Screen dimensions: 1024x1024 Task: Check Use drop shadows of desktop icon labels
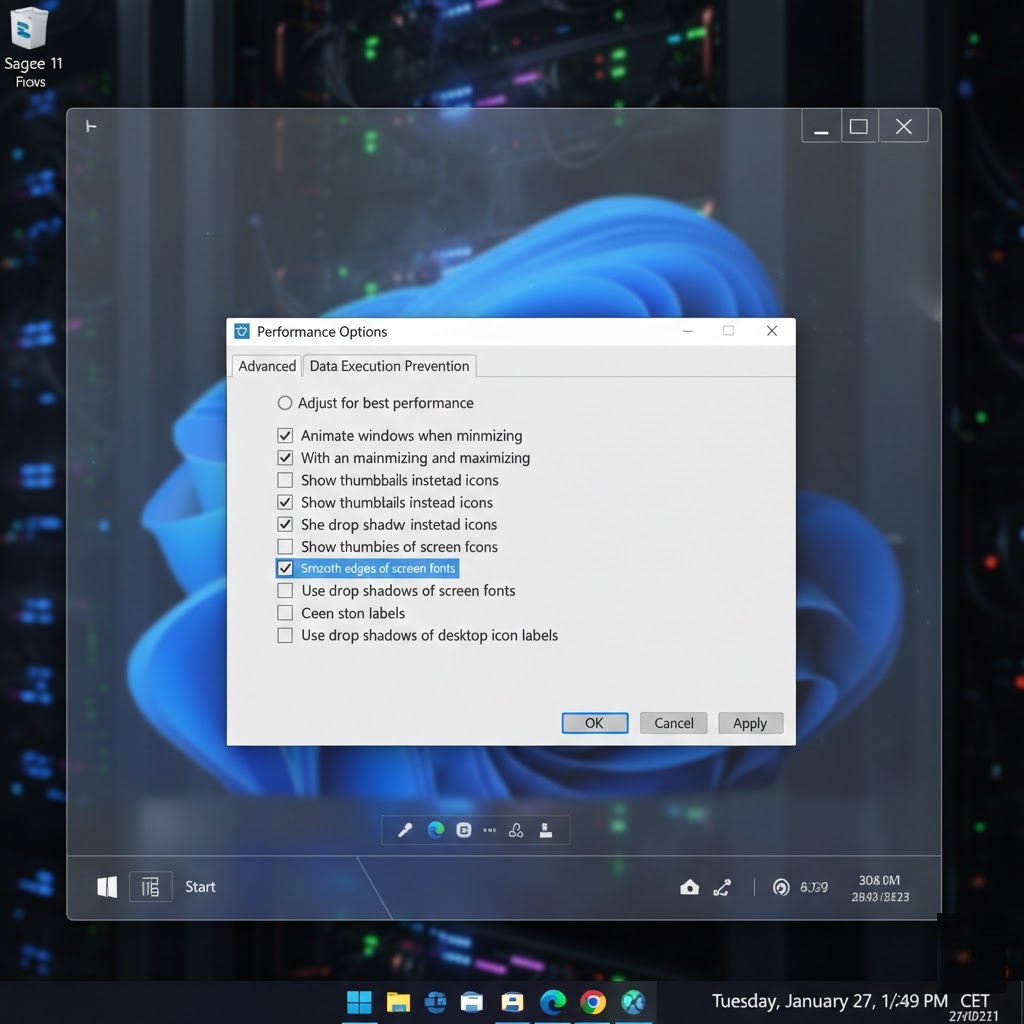(x=285, y=635)
